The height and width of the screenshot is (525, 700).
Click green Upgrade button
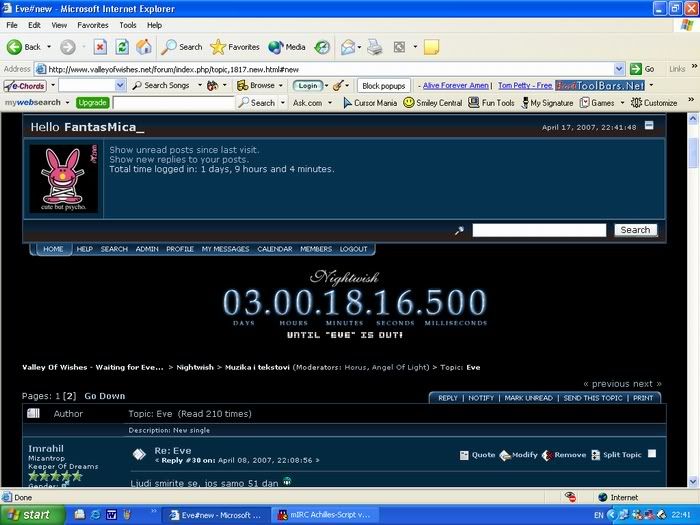(92, 103)
